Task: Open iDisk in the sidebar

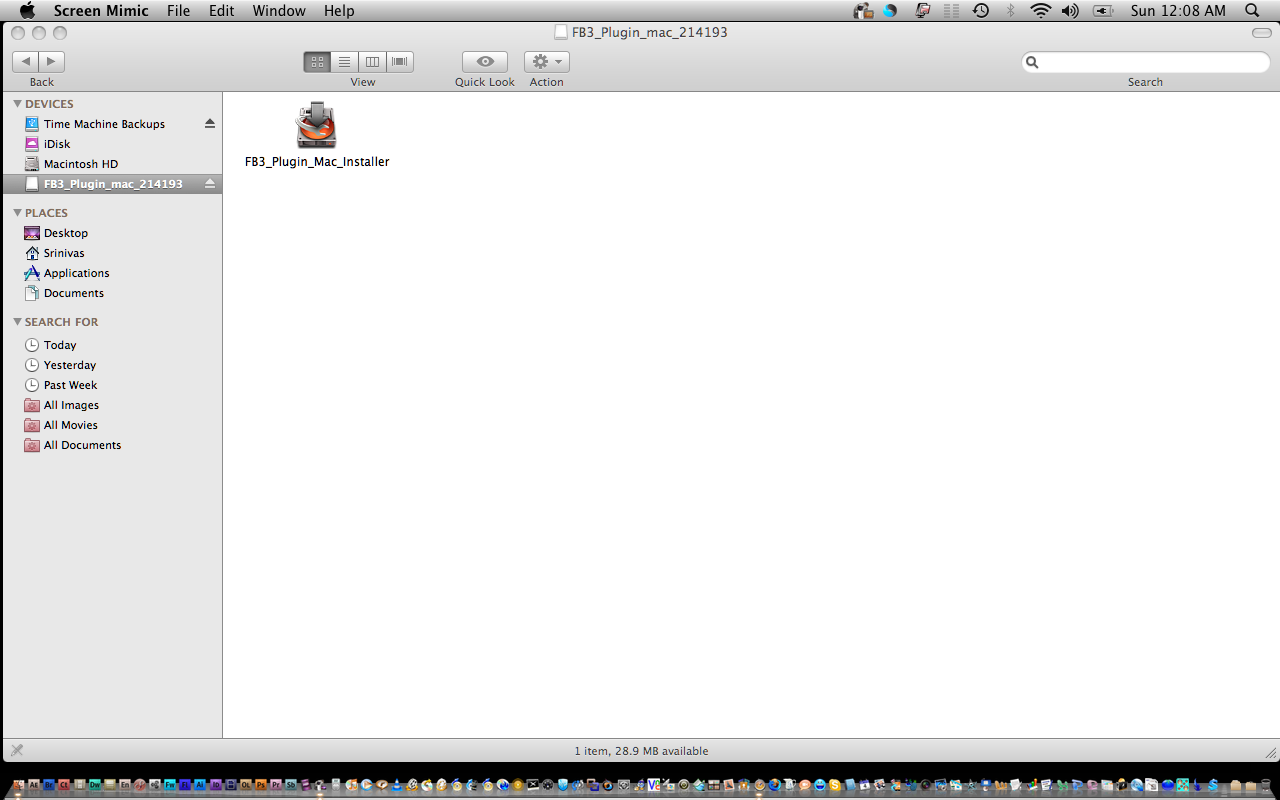Action: click(x=57, y=144)
